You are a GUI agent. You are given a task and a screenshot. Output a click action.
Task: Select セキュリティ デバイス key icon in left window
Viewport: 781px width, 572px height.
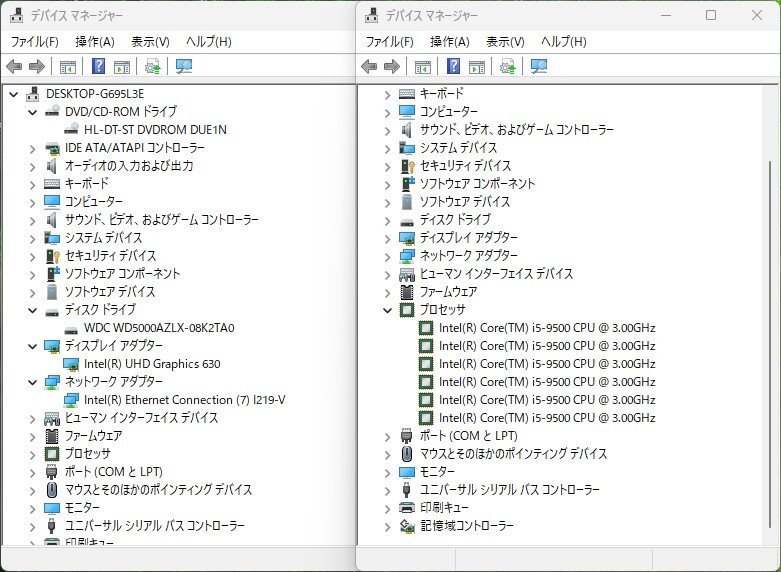[52, 256]
